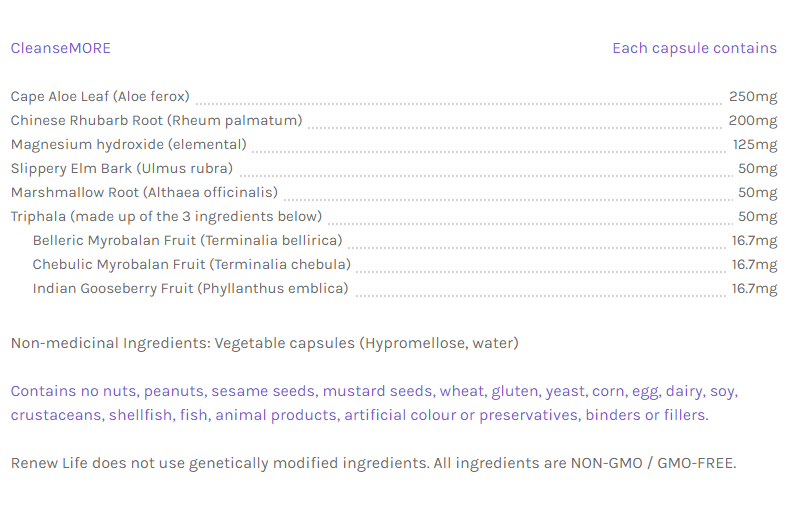The width and height of the screenshot is (791, 528).
Task: Click the "Each capsule contains" header
Action: pyautogui.click(x=694, y=48)
